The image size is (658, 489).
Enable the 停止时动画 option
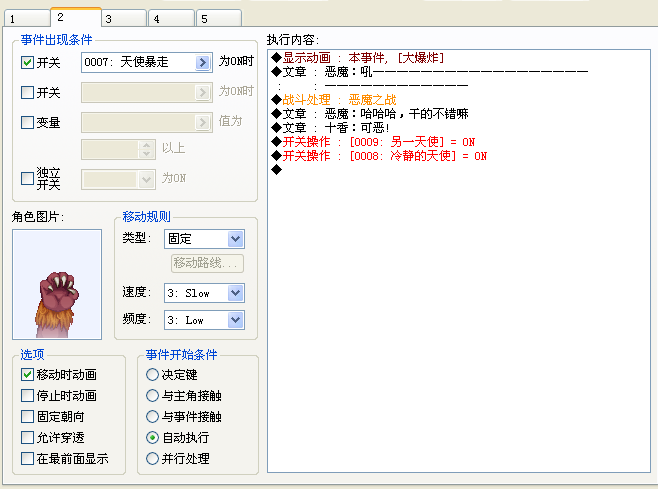[27, 395]
